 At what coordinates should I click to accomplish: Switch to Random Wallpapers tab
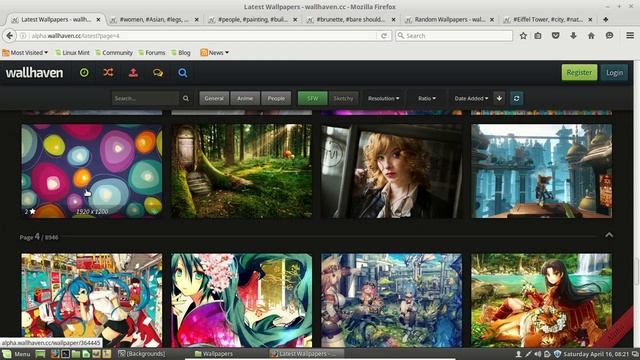(449, 19)
